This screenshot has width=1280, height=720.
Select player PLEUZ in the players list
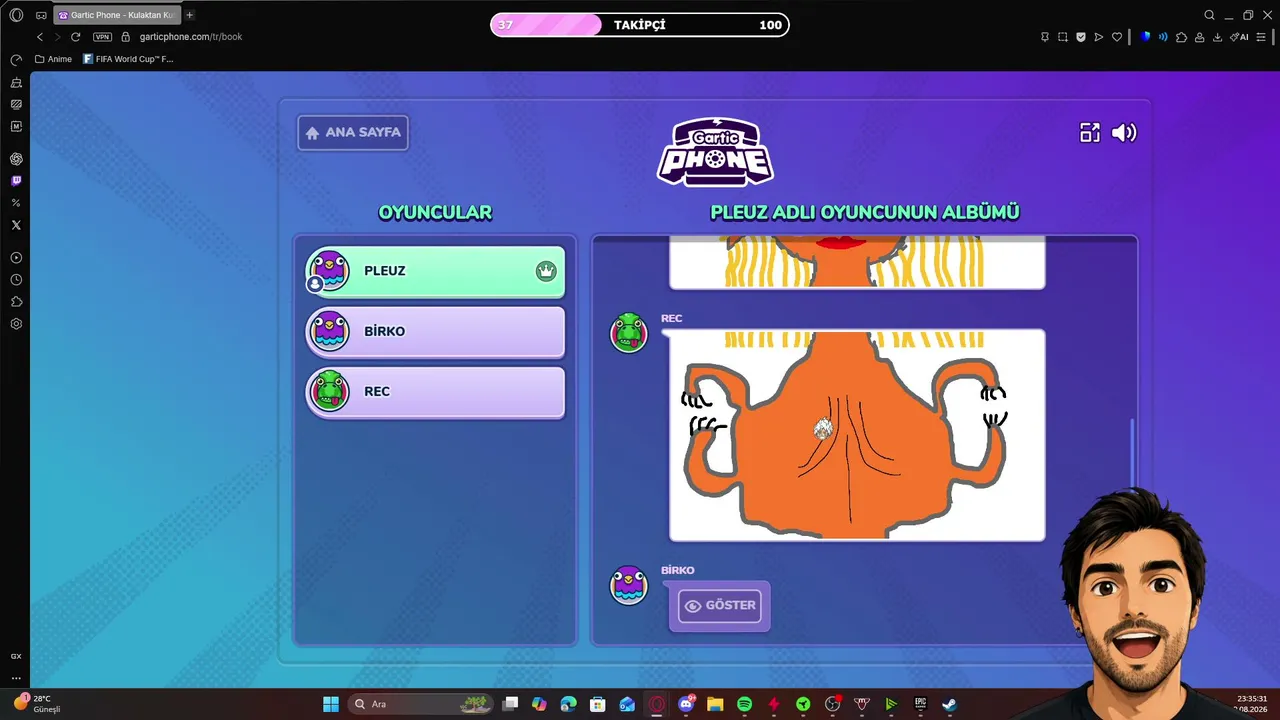(435, 271)
